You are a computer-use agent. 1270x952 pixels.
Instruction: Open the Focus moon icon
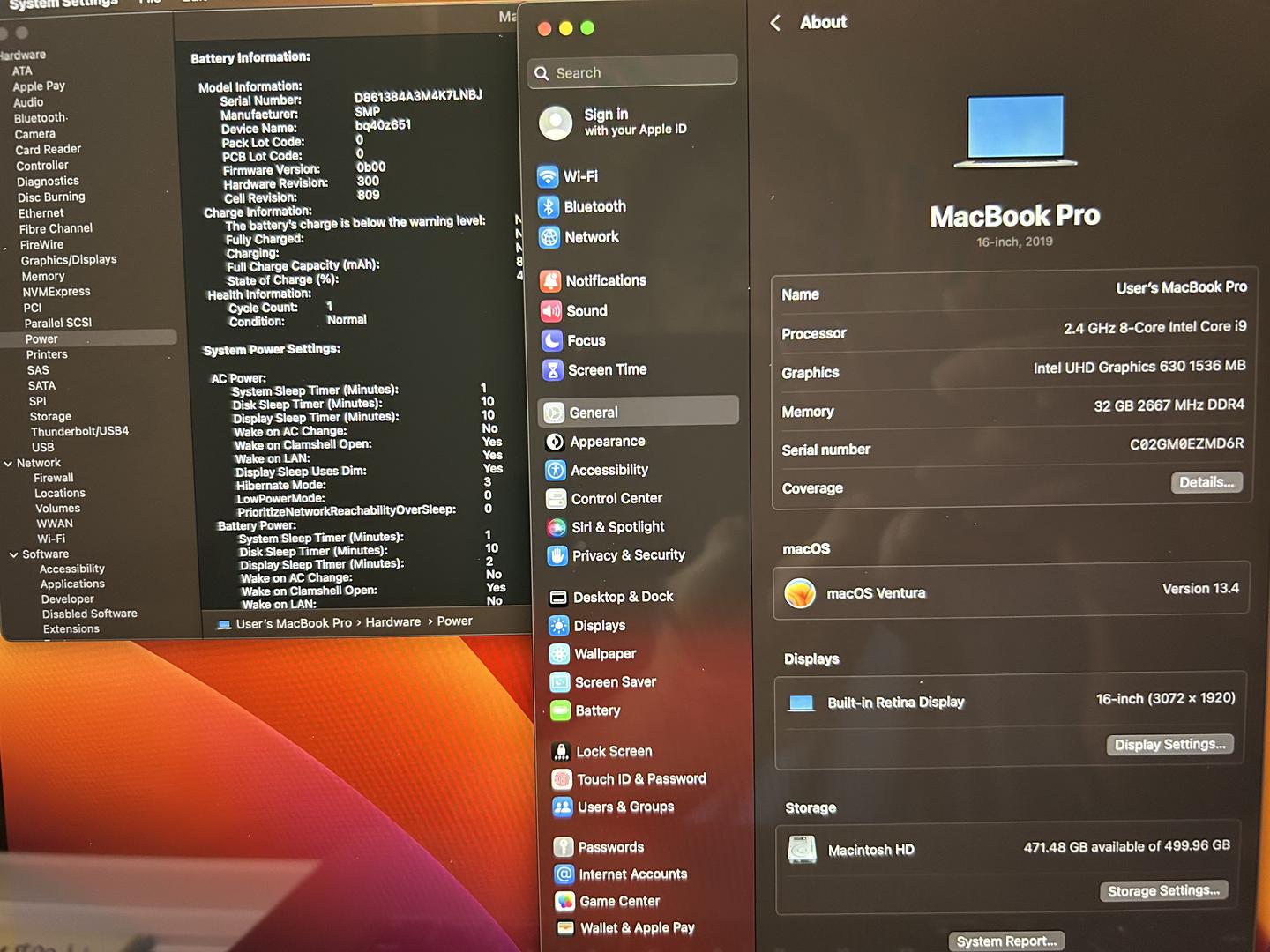(552, 341)
